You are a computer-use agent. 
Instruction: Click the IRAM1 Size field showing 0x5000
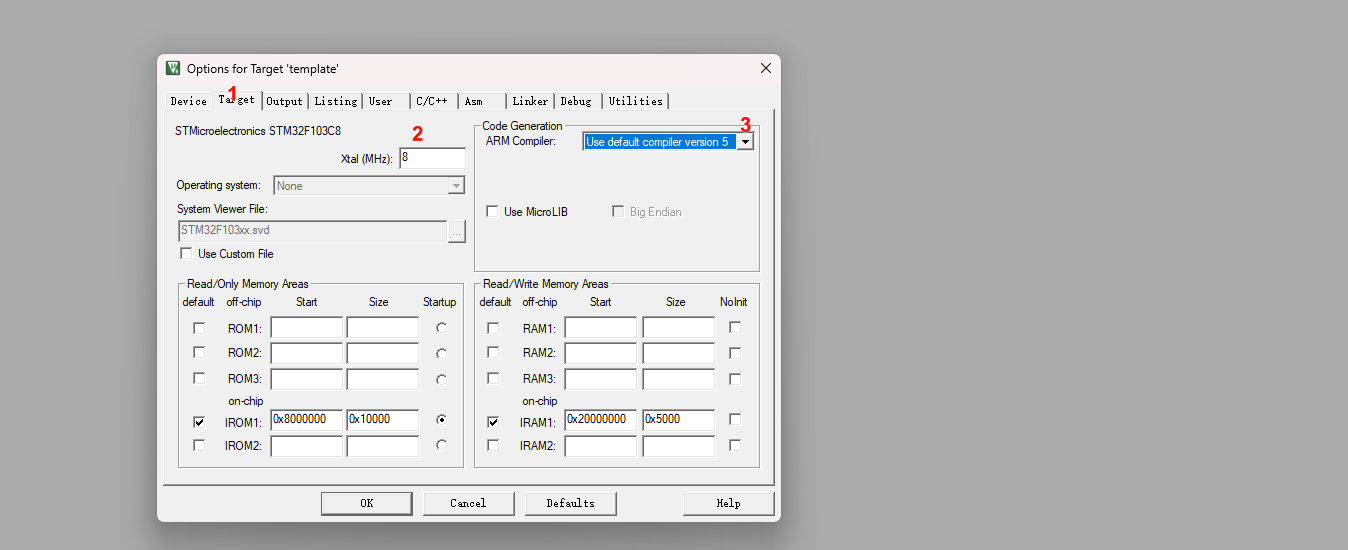click(x=678, y=420)
